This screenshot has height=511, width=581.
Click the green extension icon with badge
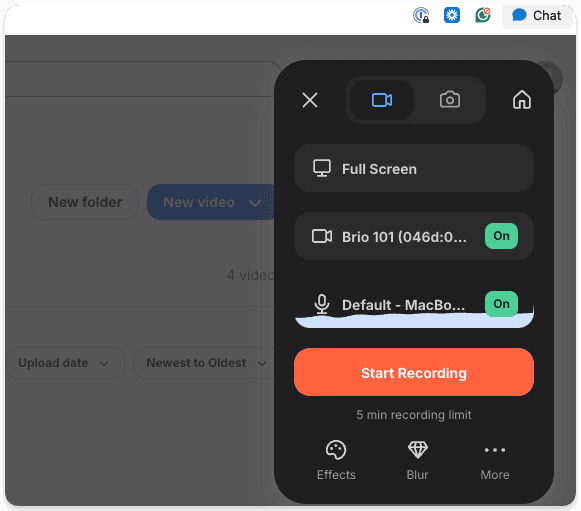[483, 16]
